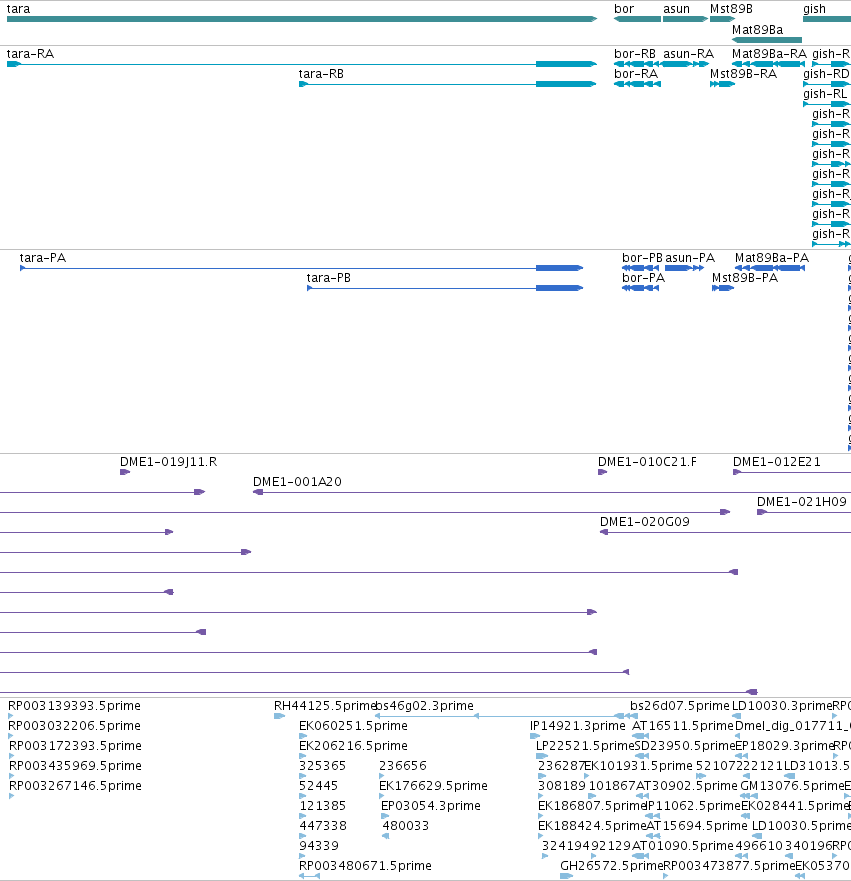Click EST bs26d07.5prime
This screenshot has height=881, width=851.
point(632,716)
